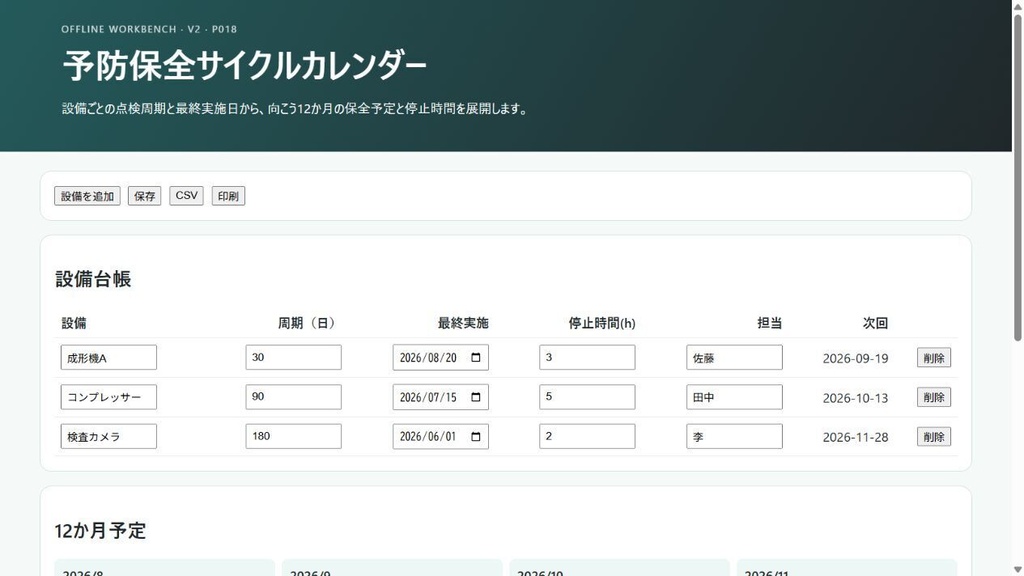Focus the cycle field showing 30
Image resolution: width=1024 pixels, height=576 pixels.
tap(293, 358)
